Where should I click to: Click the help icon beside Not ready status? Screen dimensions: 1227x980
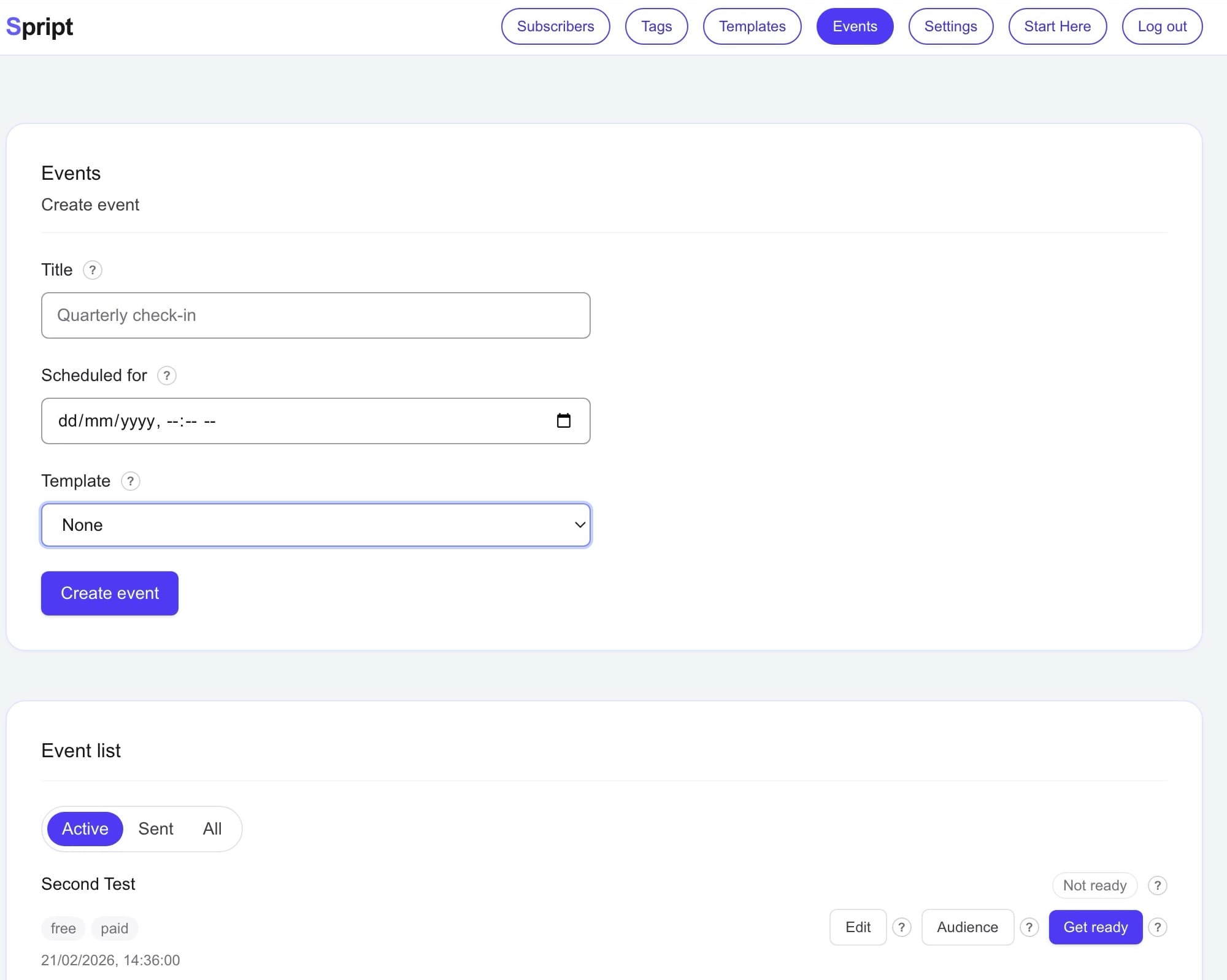tap(1158, 885)
